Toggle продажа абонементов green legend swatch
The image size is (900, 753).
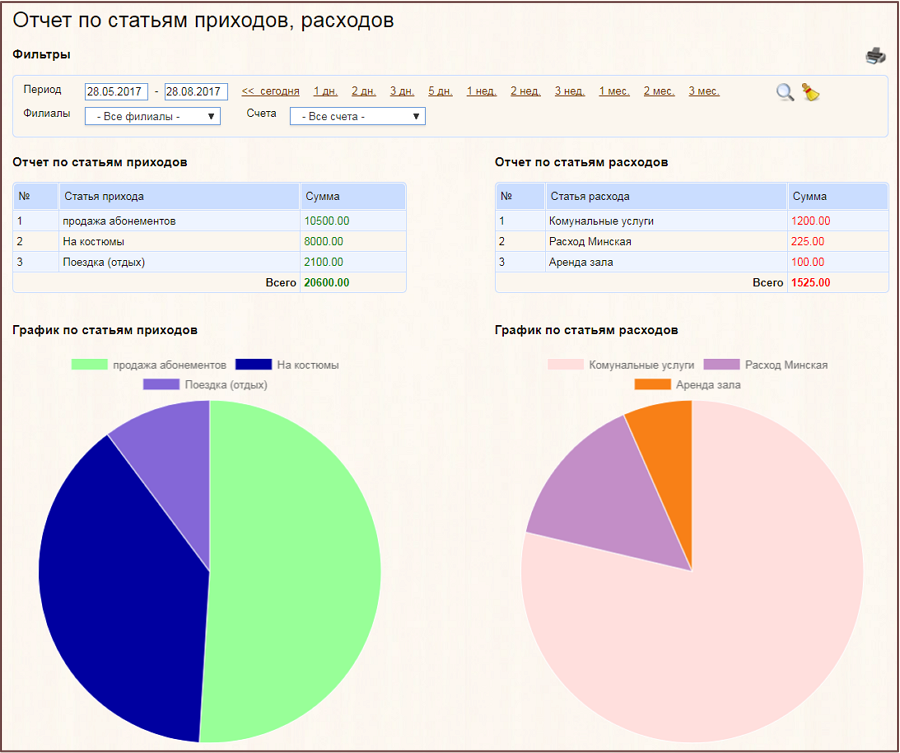coord(90,364)
